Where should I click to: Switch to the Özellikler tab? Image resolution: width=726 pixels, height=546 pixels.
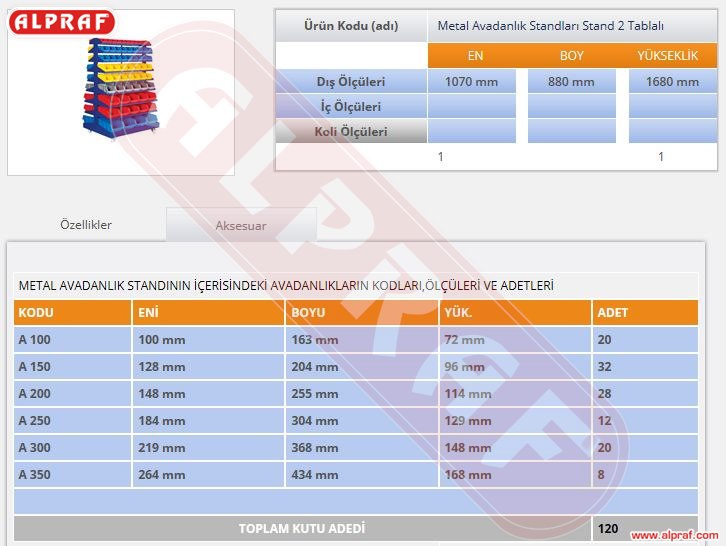coord(86,225)
